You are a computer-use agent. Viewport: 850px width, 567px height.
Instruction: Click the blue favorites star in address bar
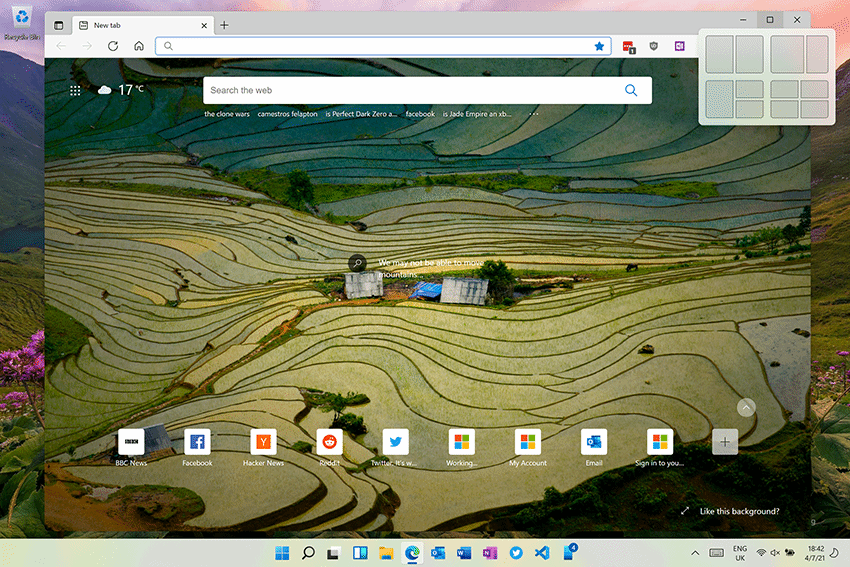[x=599, y=46]
